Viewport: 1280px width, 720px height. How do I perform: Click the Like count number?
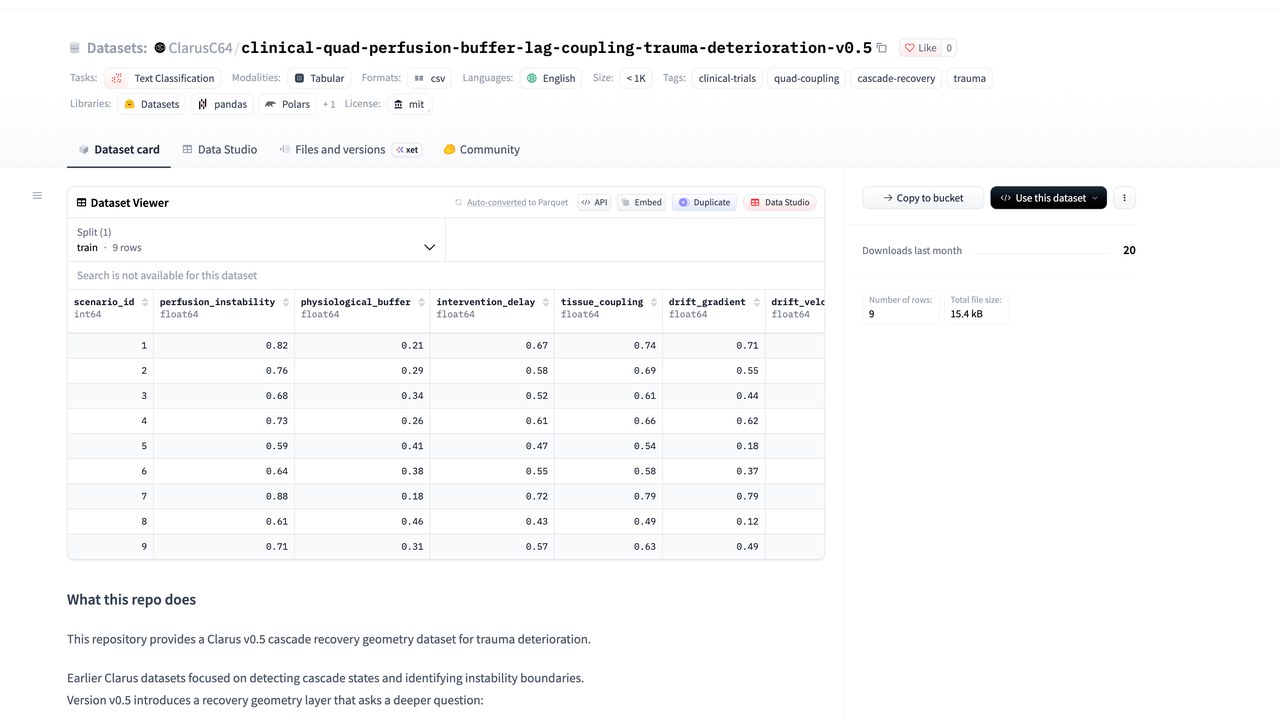(949, 48)
